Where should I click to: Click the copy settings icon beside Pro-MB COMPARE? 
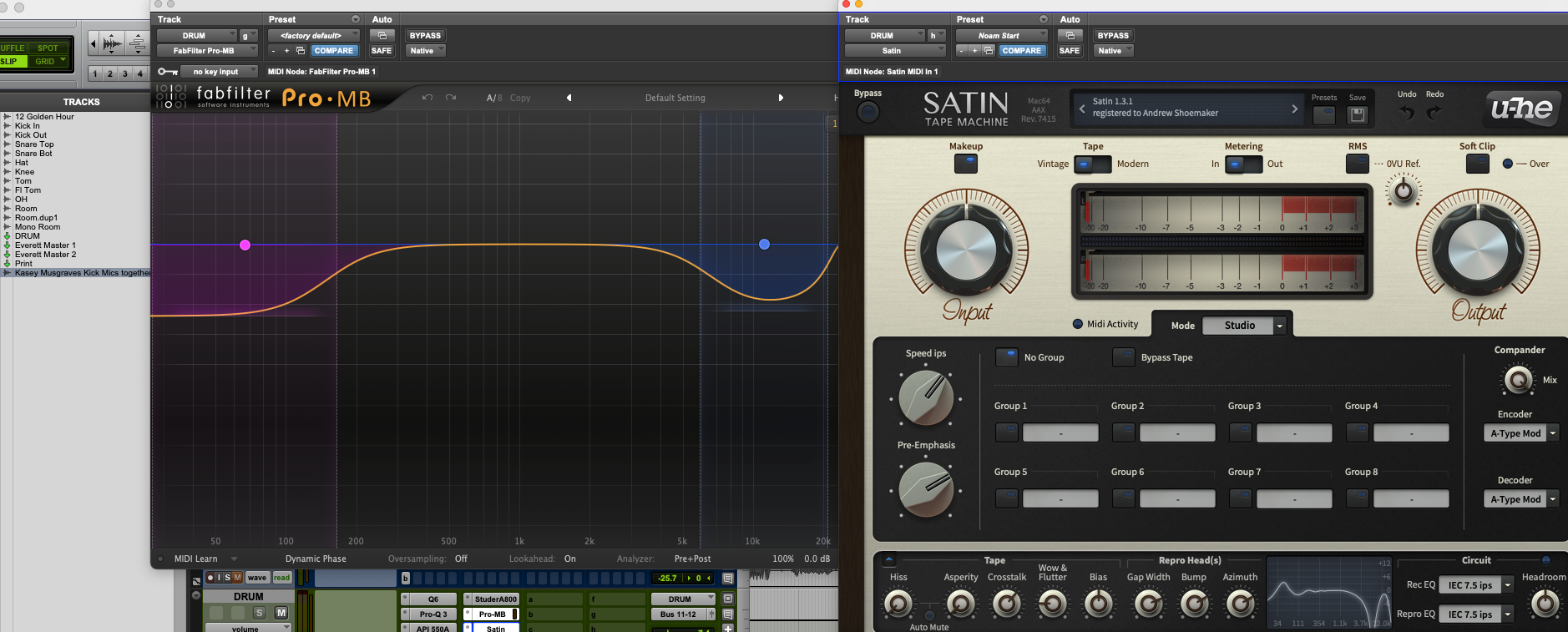pos(301,51)
